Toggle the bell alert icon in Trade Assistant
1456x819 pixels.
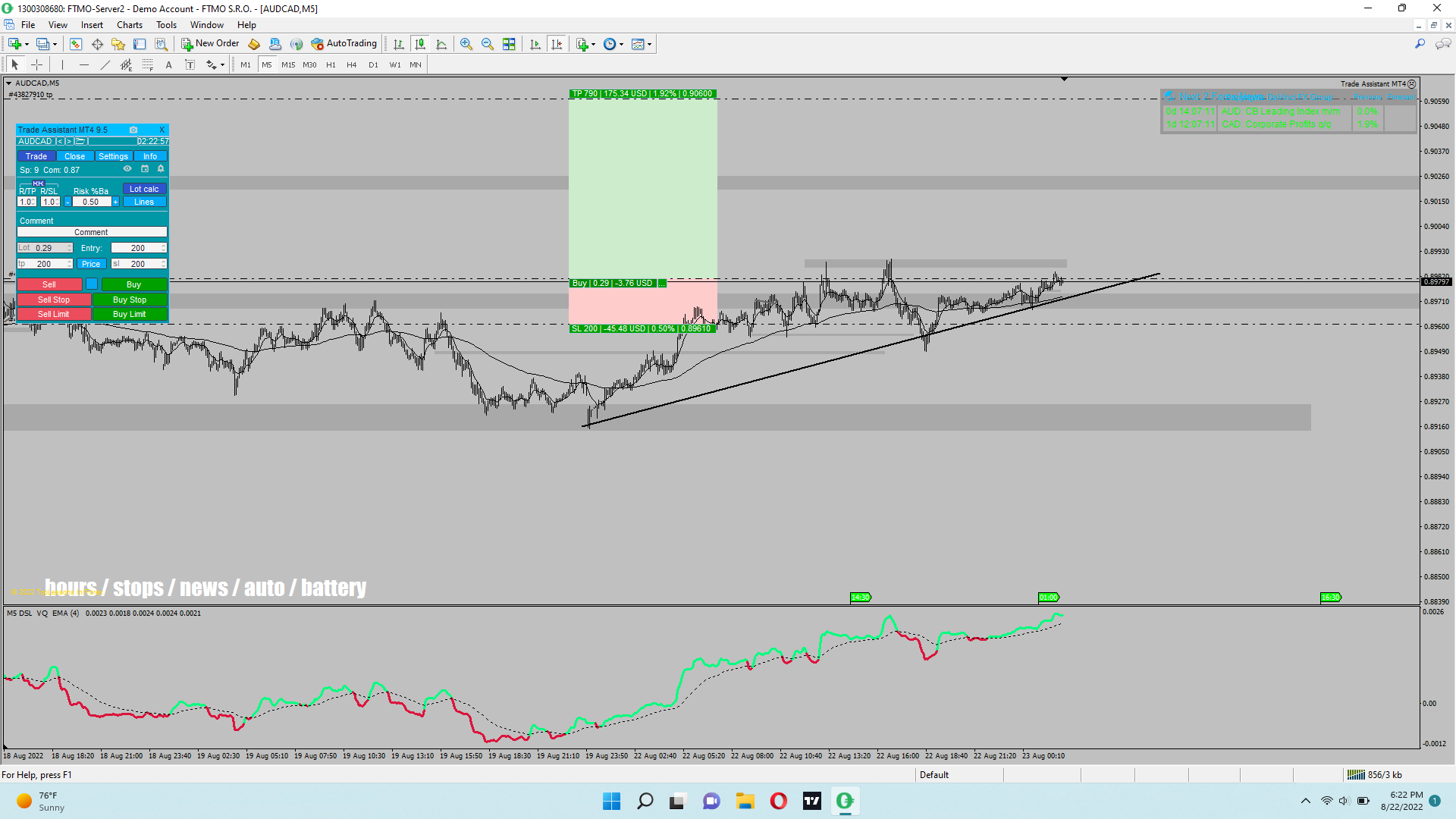[x=161, y=169]
